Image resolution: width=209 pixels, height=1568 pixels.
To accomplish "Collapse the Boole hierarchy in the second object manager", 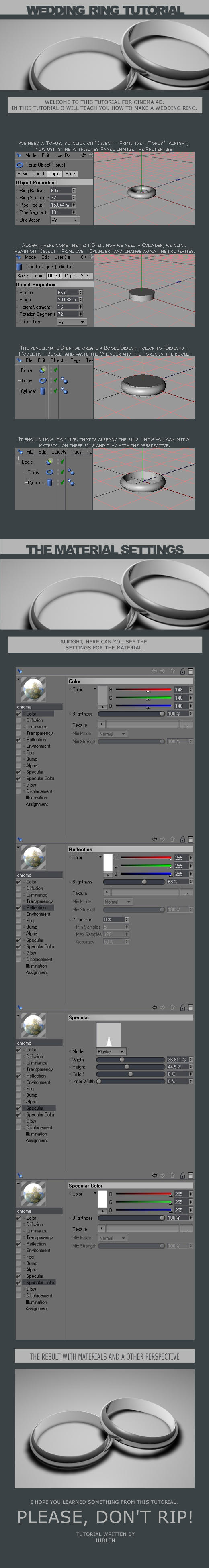I will pyautogui.click(x=18, y=462).
